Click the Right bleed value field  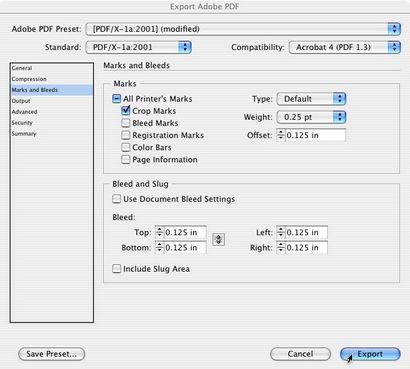pos(306,248)
